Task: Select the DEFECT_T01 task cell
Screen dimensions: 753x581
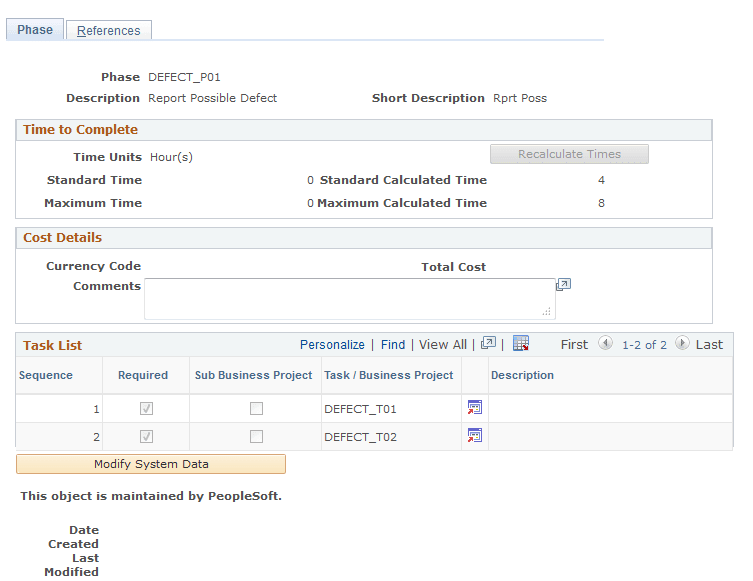Action: click(x=360, y=409)
